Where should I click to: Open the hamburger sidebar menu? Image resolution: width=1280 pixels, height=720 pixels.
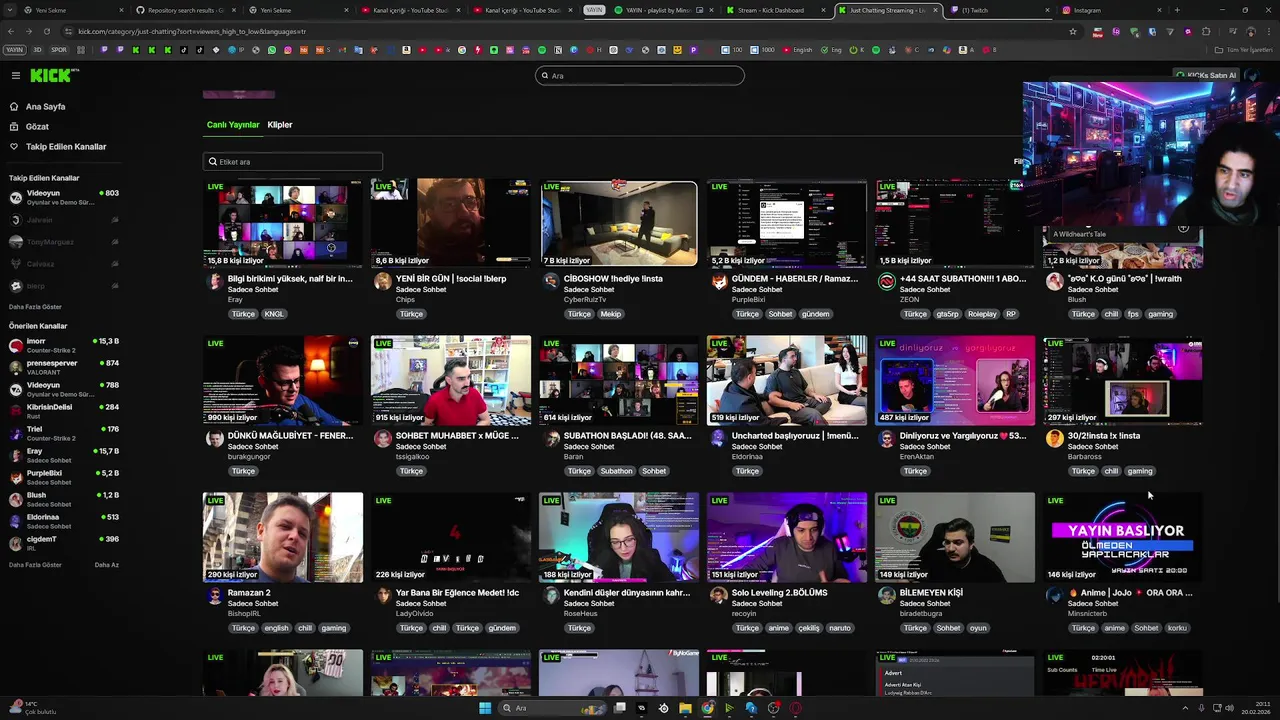[16, 75]
